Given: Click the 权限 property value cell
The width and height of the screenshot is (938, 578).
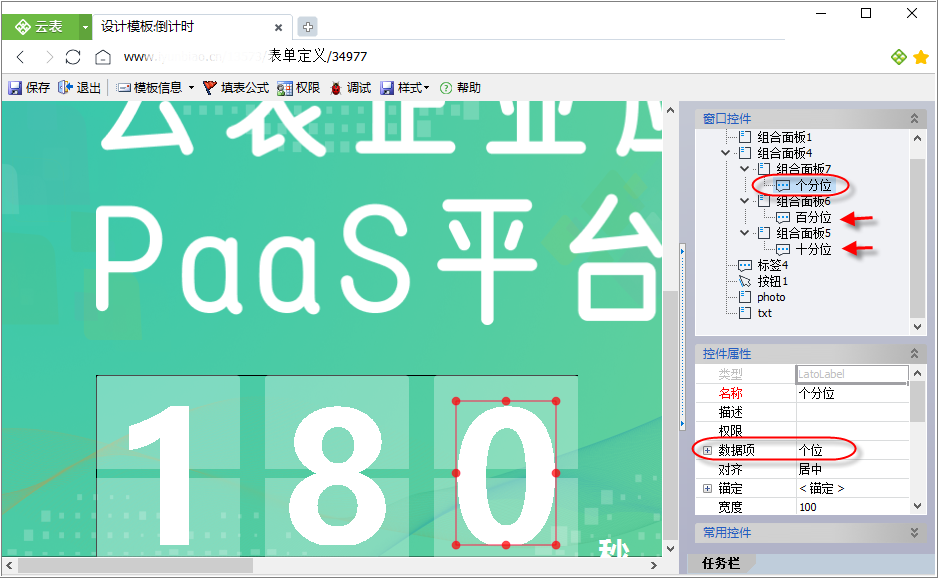Looking at the screenshot, I should click(852, 431).
